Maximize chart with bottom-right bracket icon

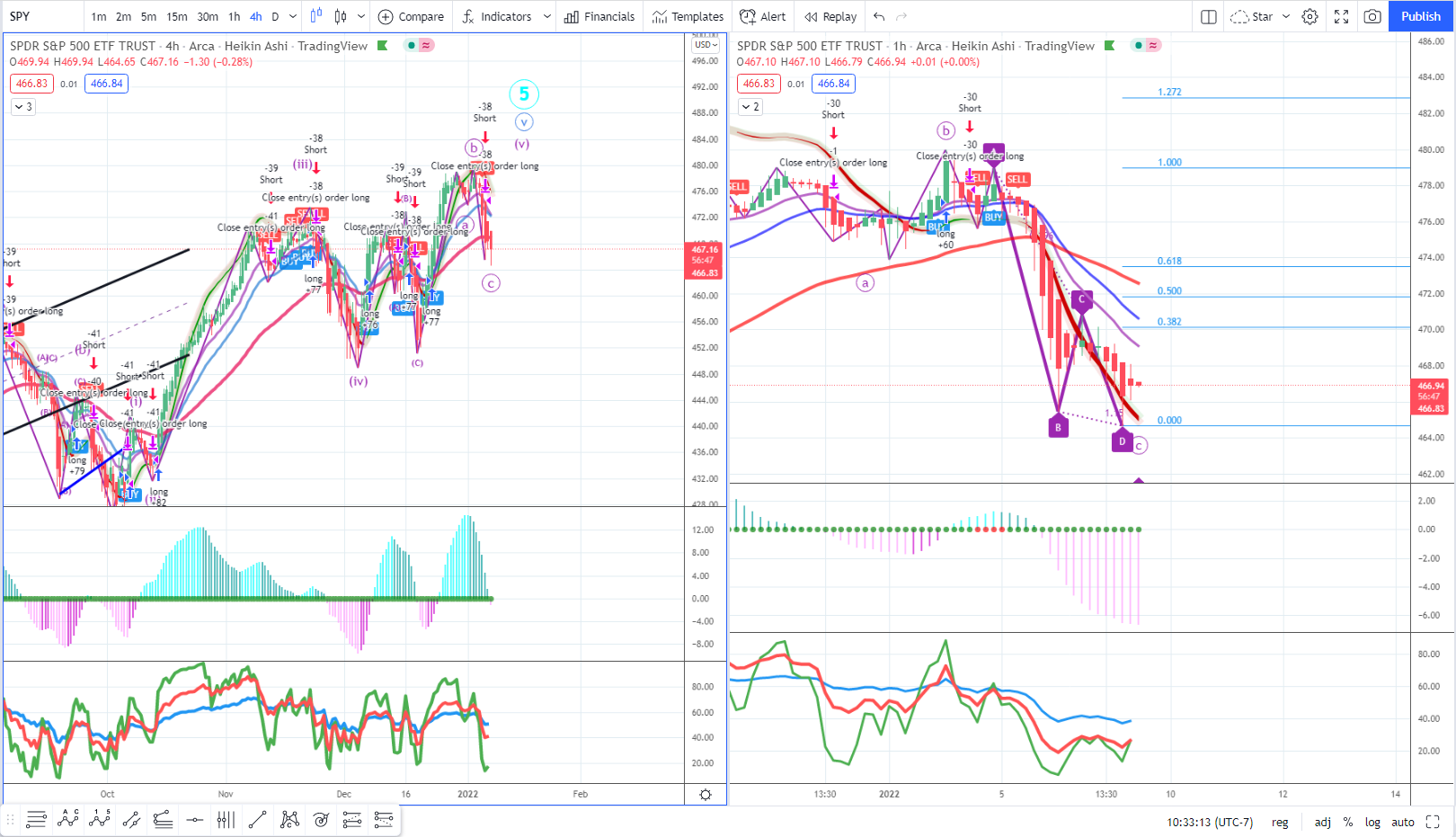coord(1434,822)
